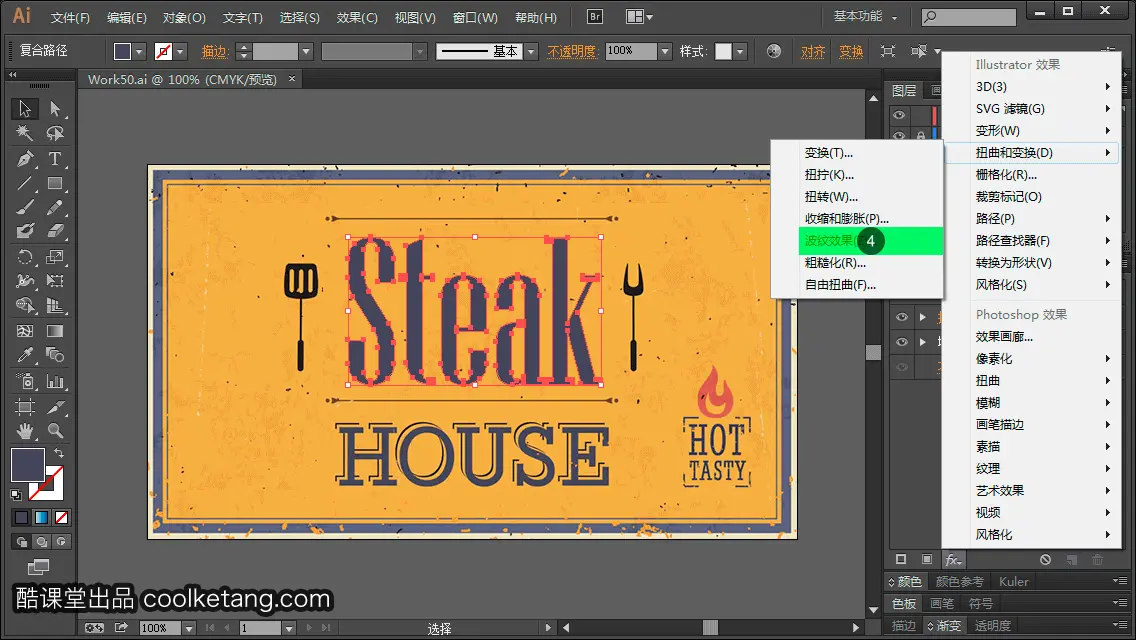Image resolution: width=1136 pixels, height=640 pixels.
Task: Open the Bridge (Br) icon
Action: [595, 17]
